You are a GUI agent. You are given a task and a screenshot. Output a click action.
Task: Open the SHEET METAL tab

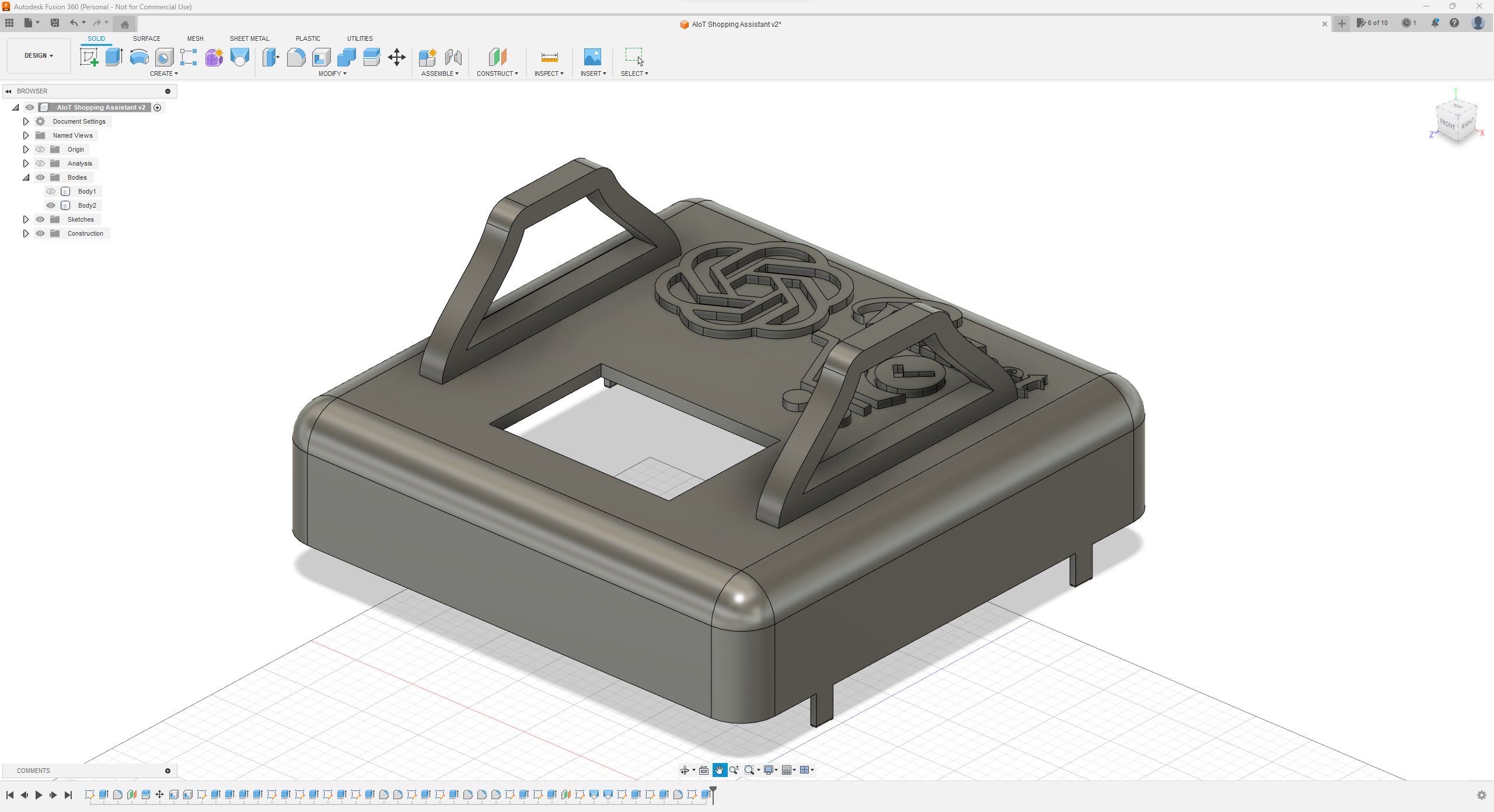coord(249,38)
